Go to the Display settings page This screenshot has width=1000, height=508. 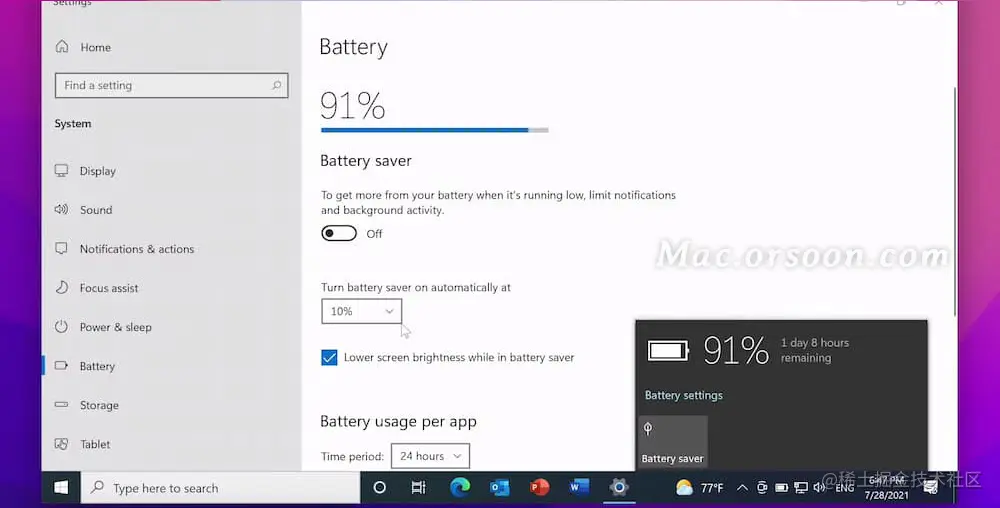[98, 171]
